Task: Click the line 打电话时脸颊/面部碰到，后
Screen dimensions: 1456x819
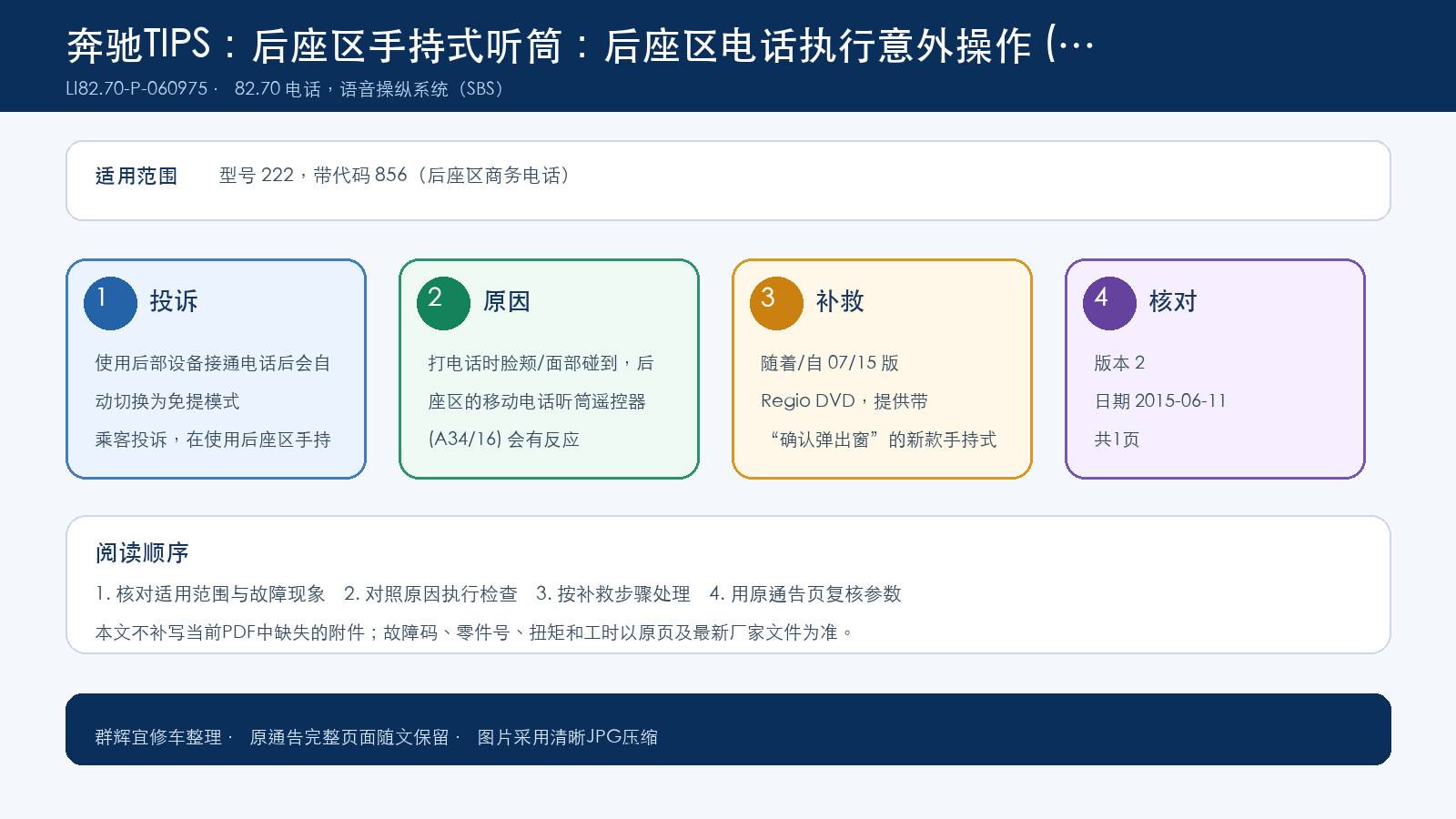Action: pos(541,363)
